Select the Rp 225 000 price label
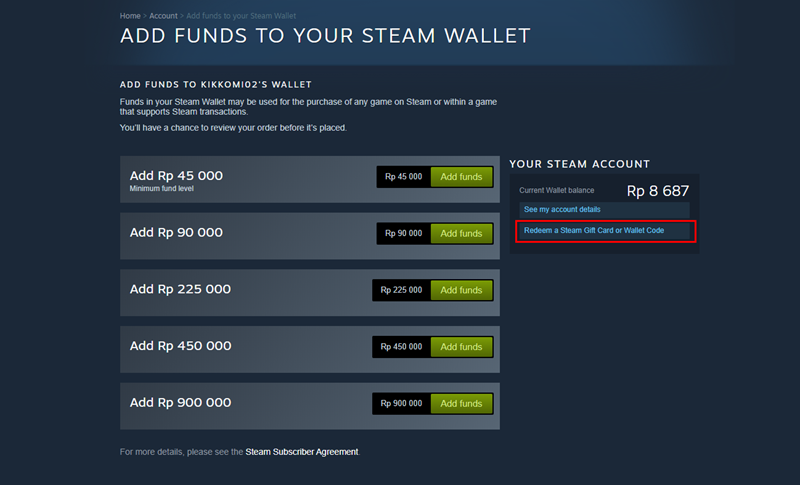 401,290
